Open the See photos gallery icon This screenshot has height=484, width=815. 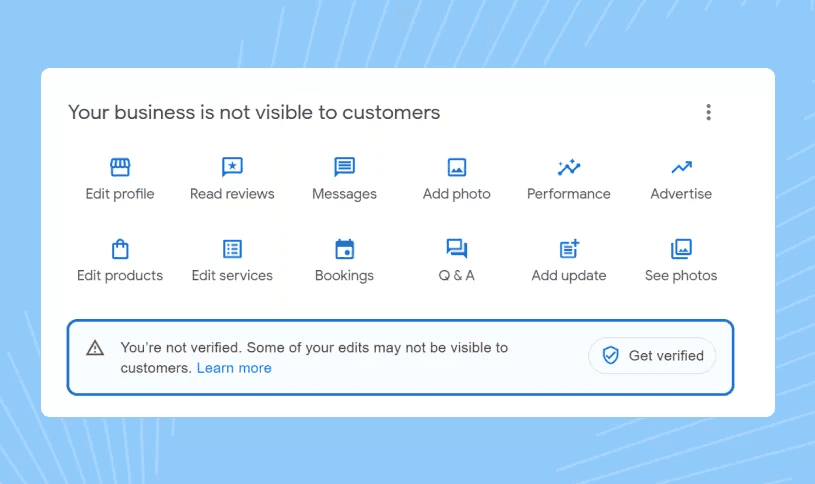[x=681, y=249]
